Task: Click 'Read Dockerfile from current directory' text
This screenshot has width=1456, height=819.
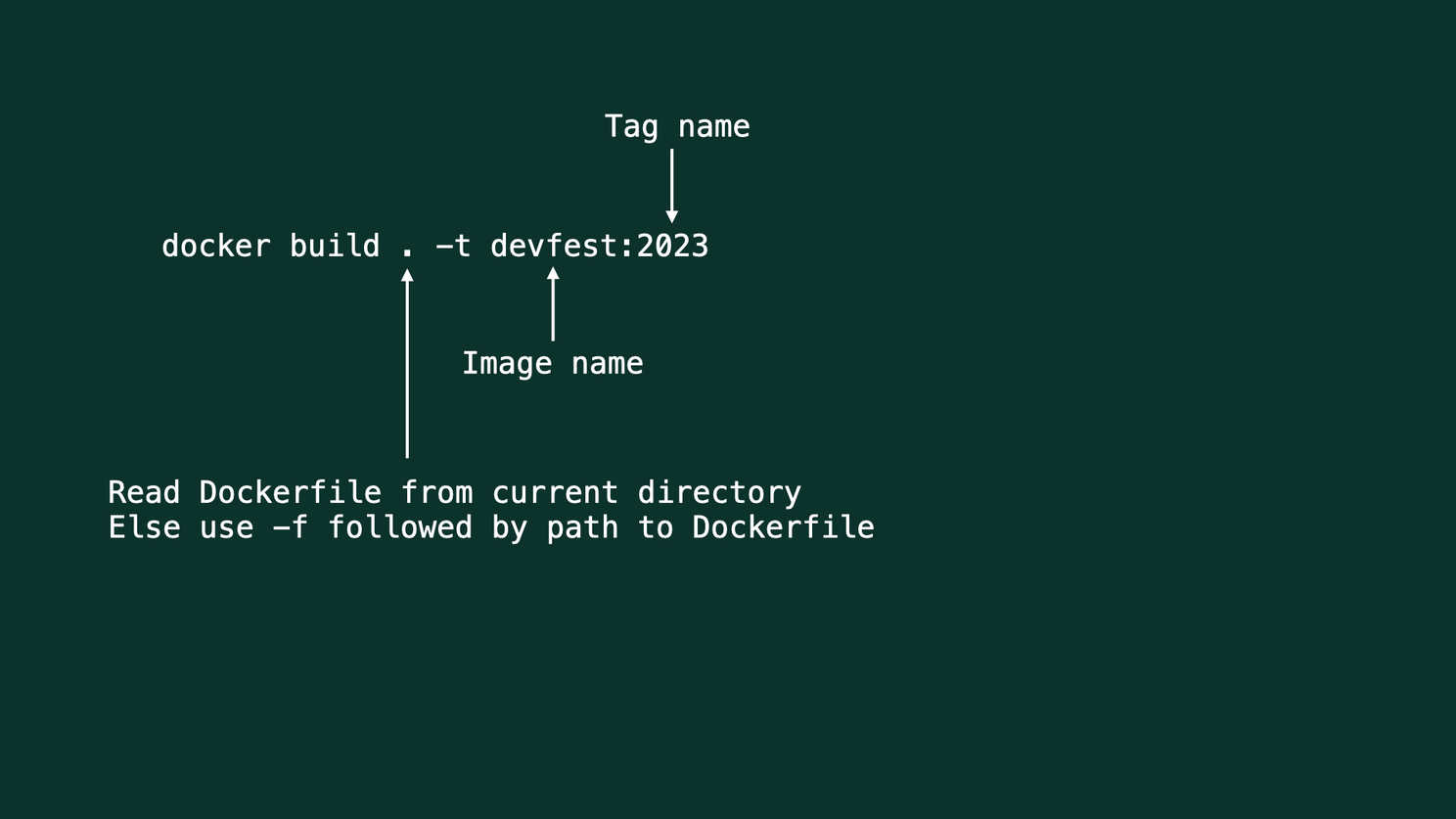Action: (x=454, y=492)
